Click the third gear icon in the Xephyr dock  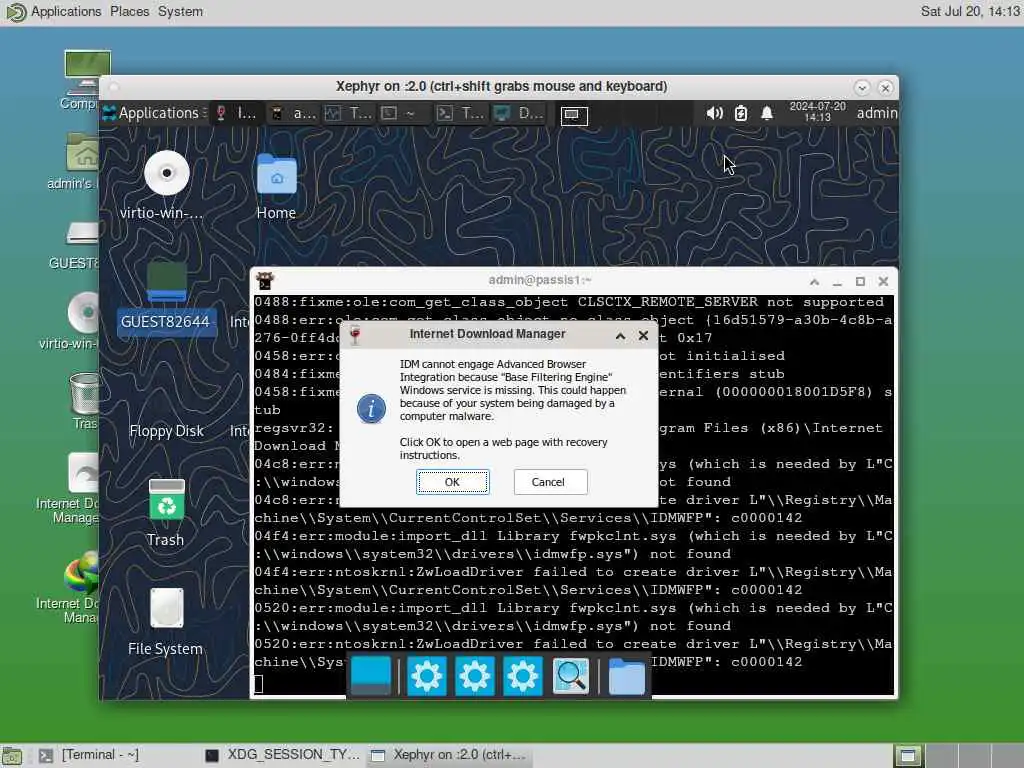coord(522,676)
